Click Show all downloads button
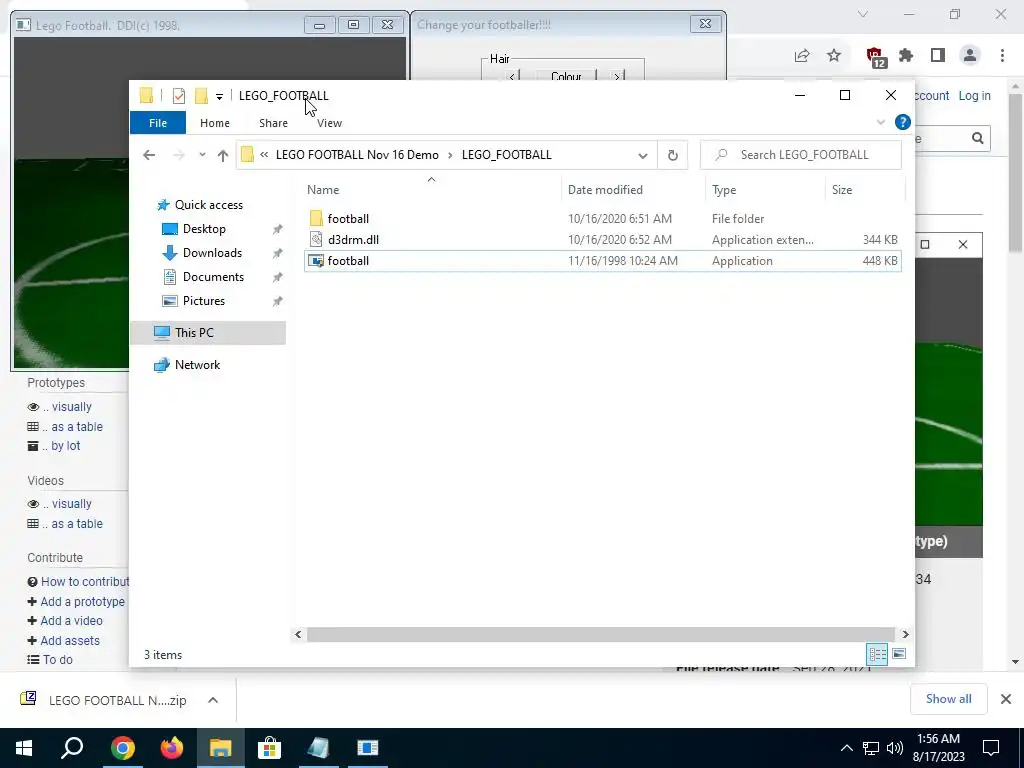 (x=948, y=699)
